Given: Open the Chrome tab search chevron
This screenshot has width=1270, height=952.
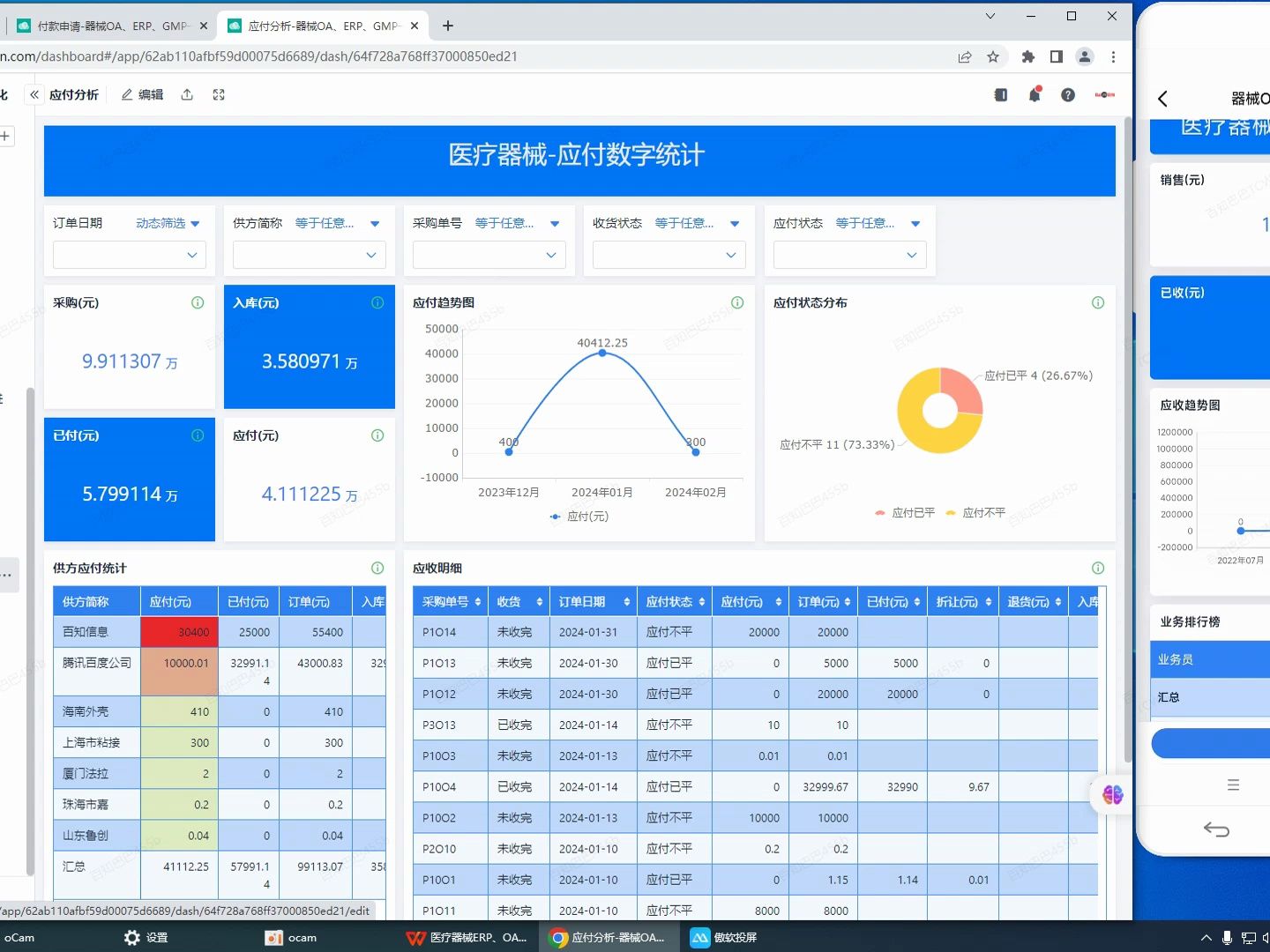Looking at the screenshot, I should pos(990,16).
